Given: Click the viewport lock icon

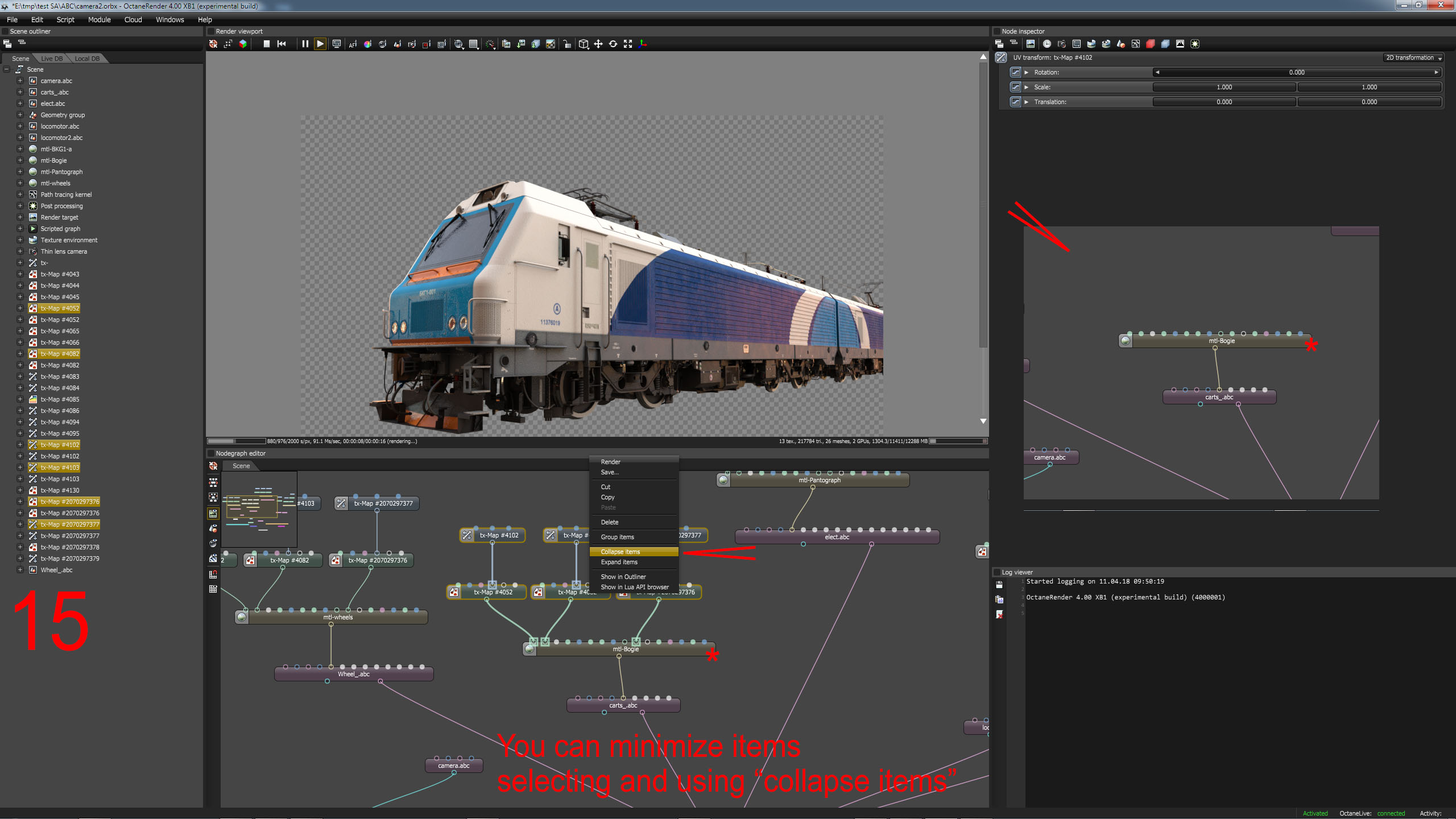Looking at the screenshot, I should 566,44.
